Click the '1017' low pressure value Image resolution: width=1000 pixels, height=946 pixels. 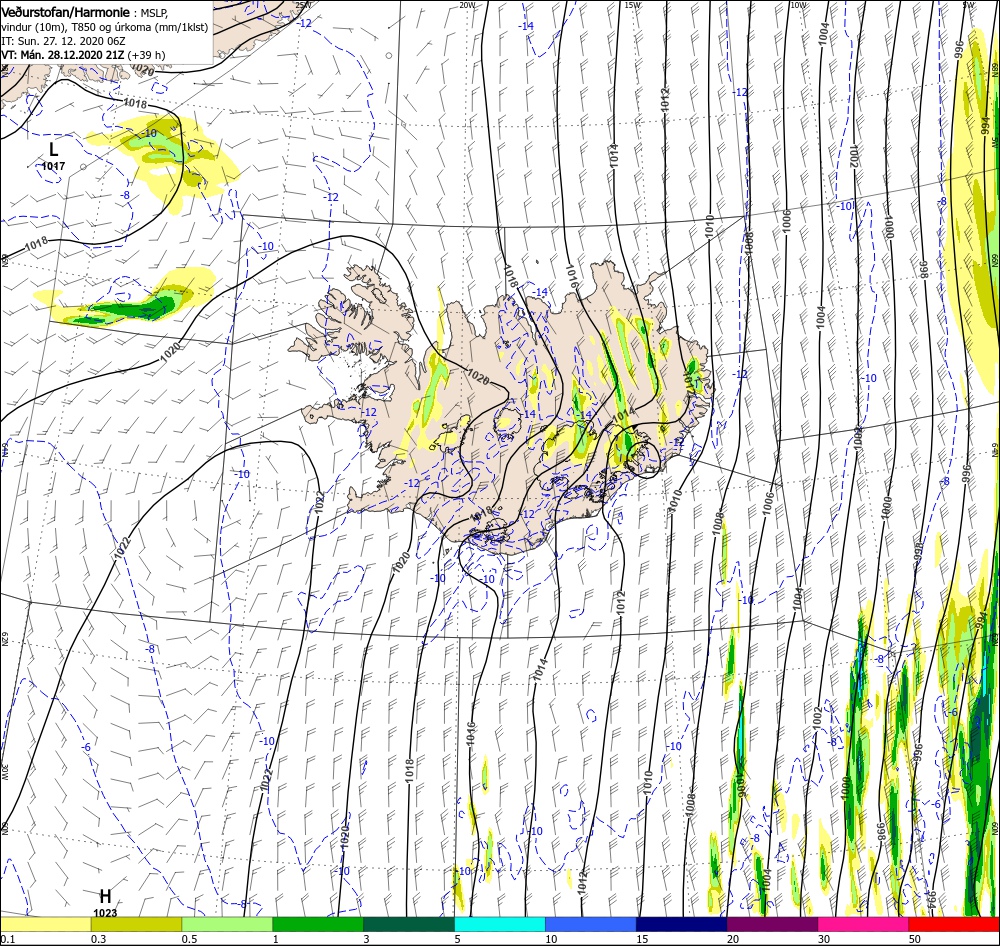[54, 166]
